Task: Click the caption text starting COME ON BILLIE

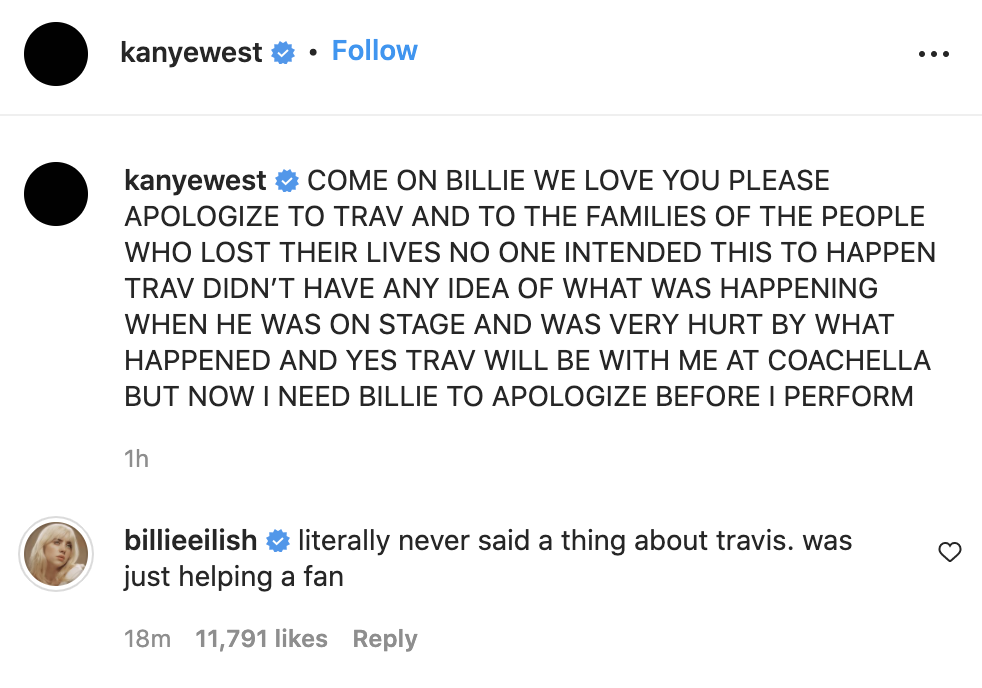Action: click(530, 289)
